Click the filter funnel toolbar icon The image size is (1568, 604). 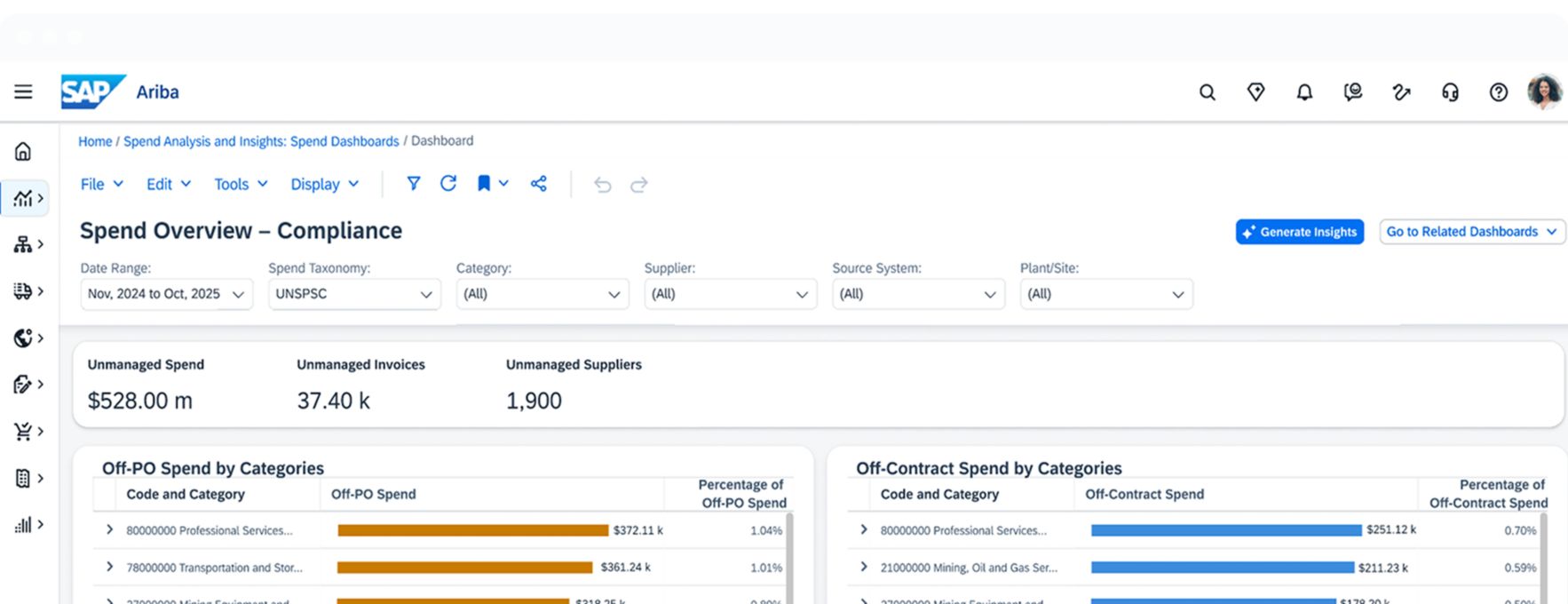coord(413,184)
